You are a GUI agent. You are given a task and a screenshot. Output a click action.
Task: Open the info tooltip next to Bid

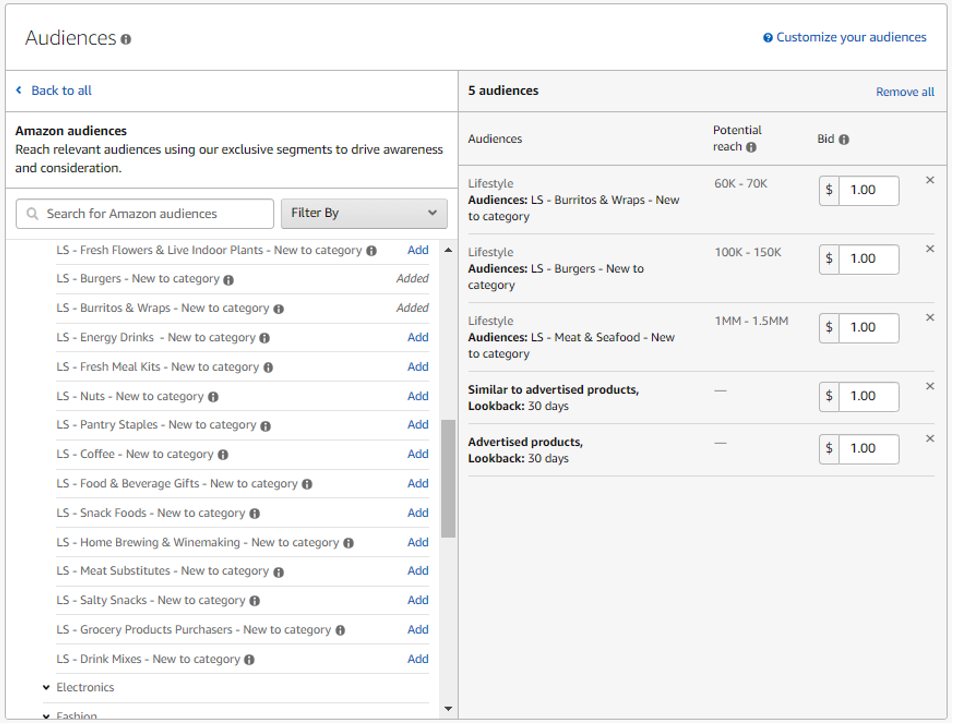(844, 139)
